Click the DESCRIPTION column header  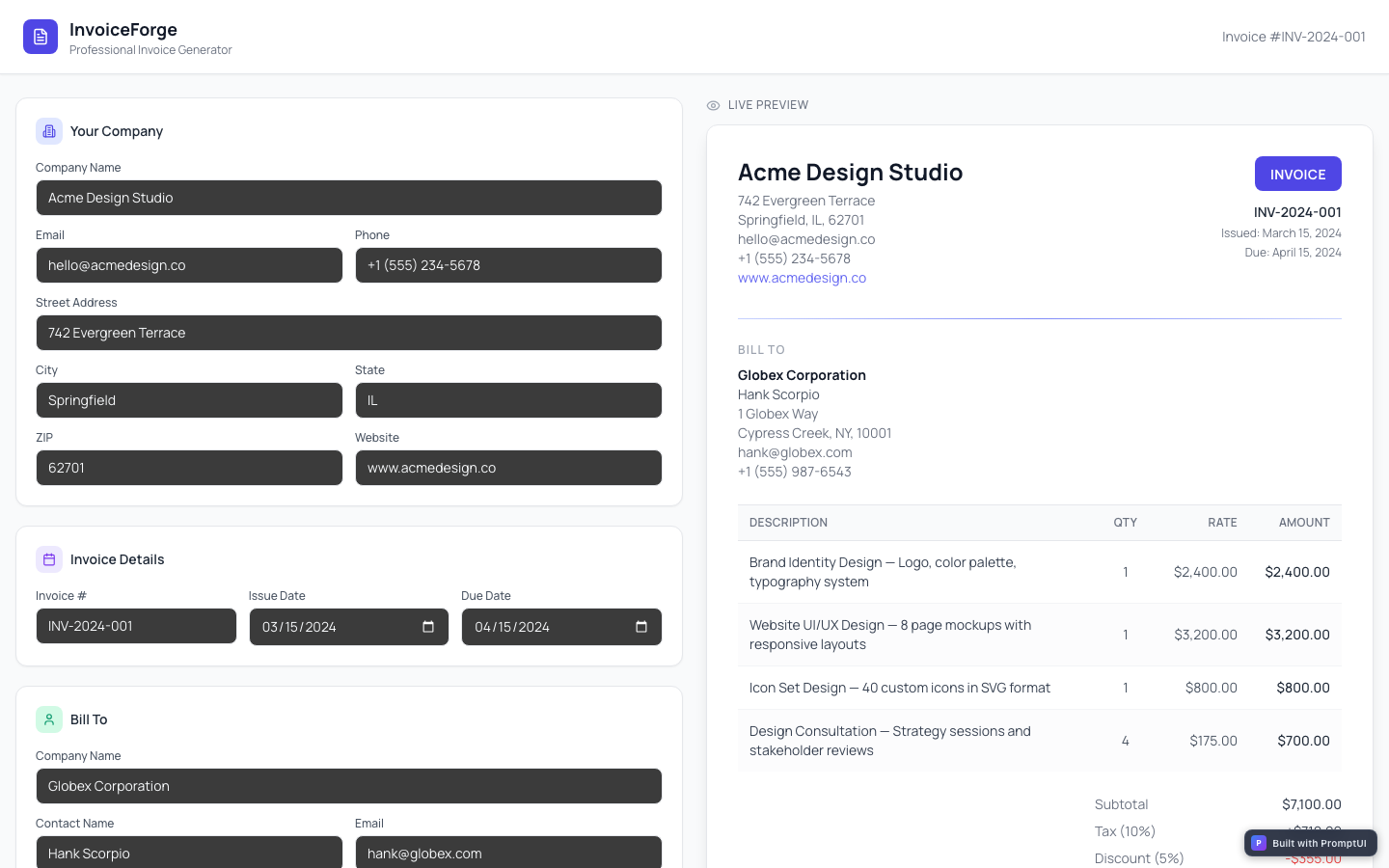pyautogui.click(x=788, y=523)
